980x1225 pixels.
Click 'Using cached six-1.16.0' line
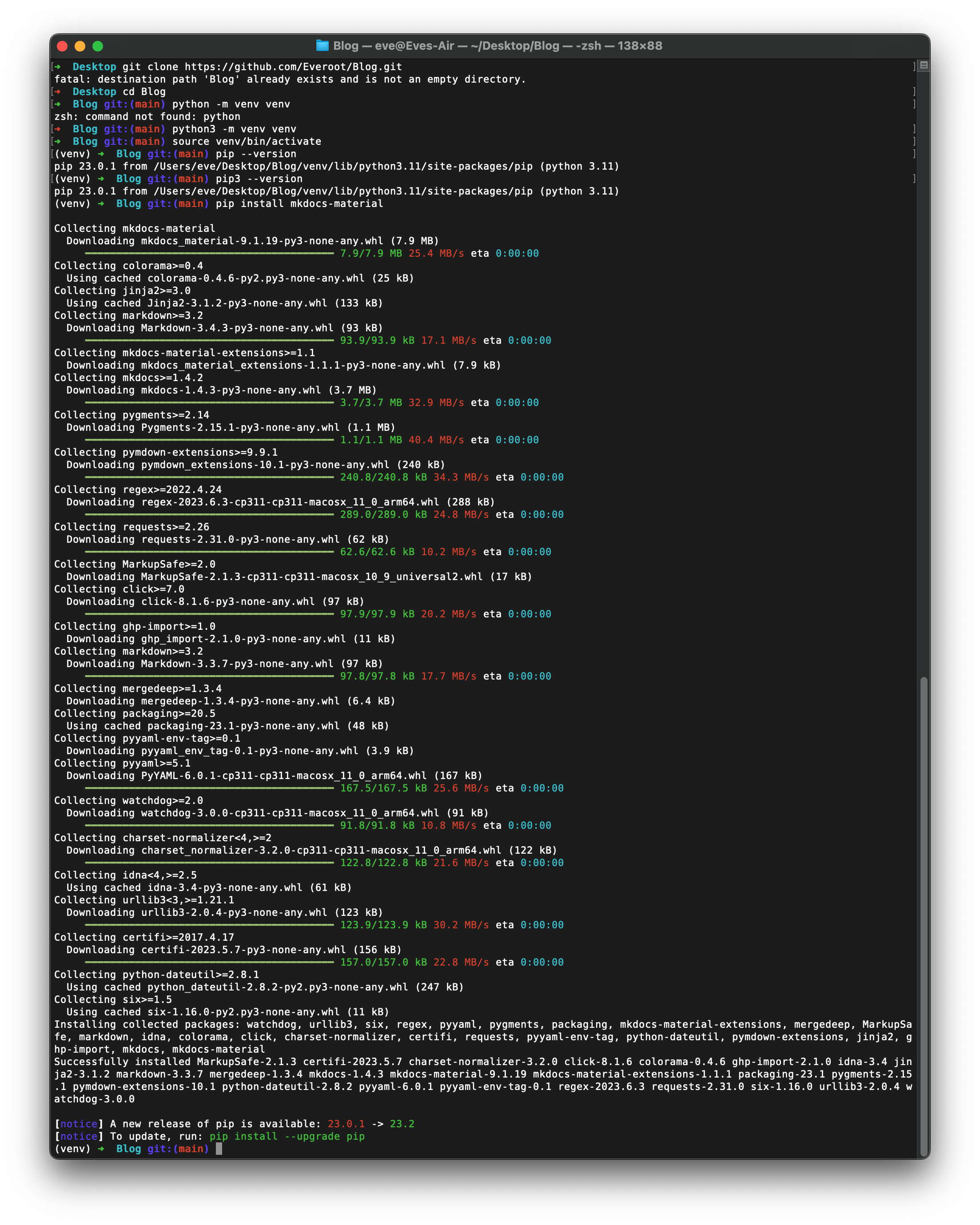pos(228,1012)
